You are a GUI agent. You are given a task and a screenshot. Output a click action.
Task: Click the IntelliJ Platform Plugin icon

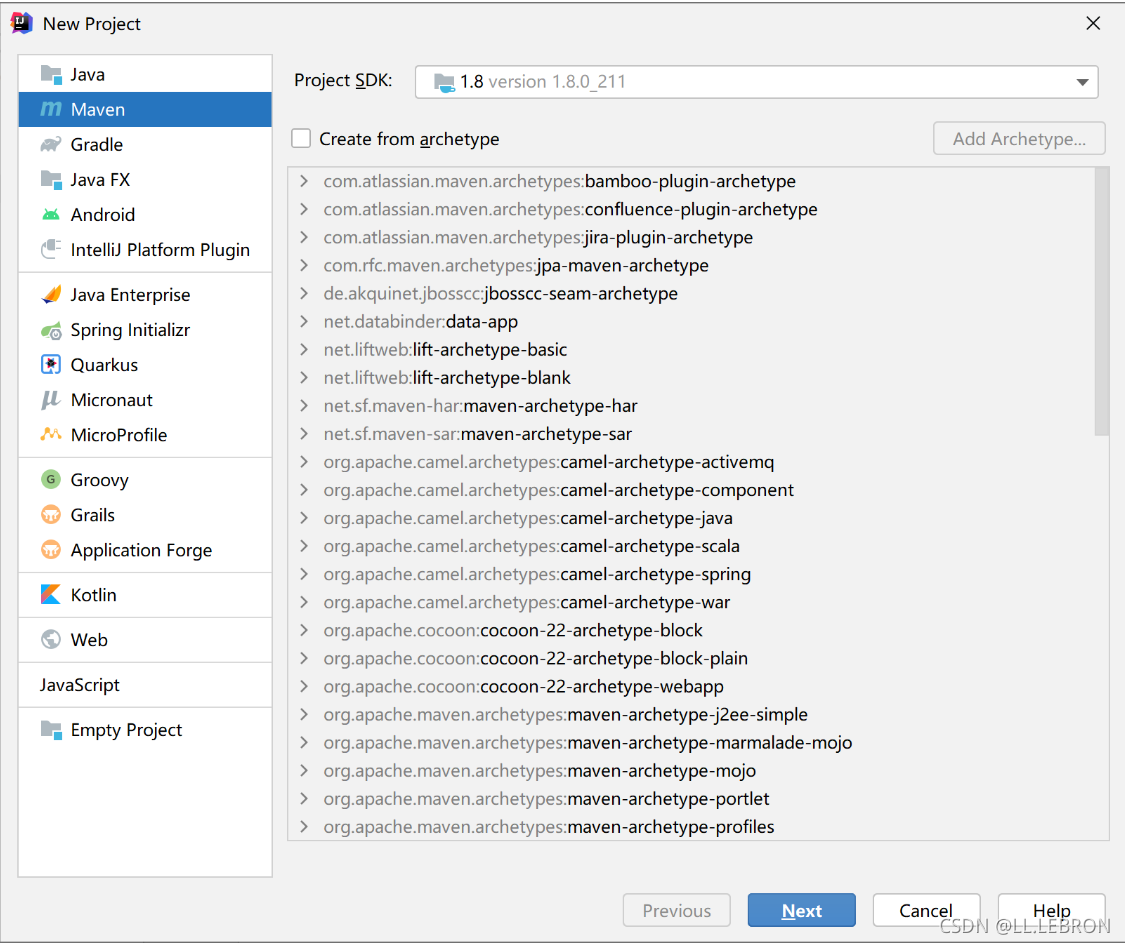(51, 250)
